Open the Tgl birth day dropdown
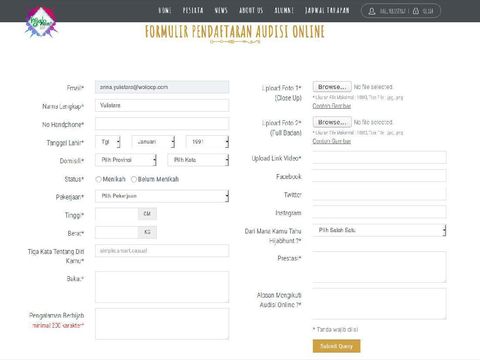The image size is (480, 360). (108, 142)
